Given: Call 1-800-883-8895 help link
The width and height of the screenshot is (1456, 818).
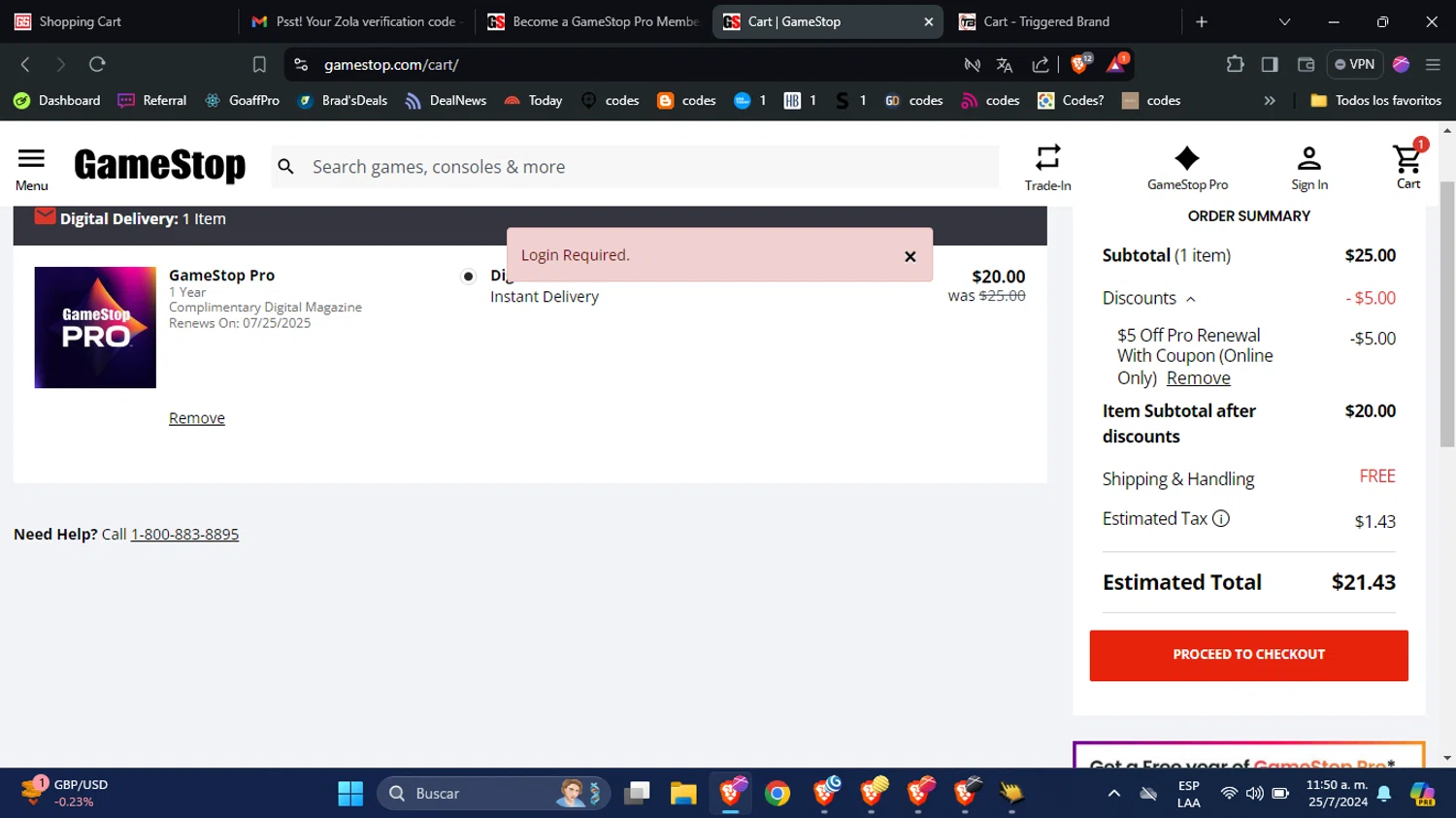Looking at the screenshot, I should coord(184,535).
